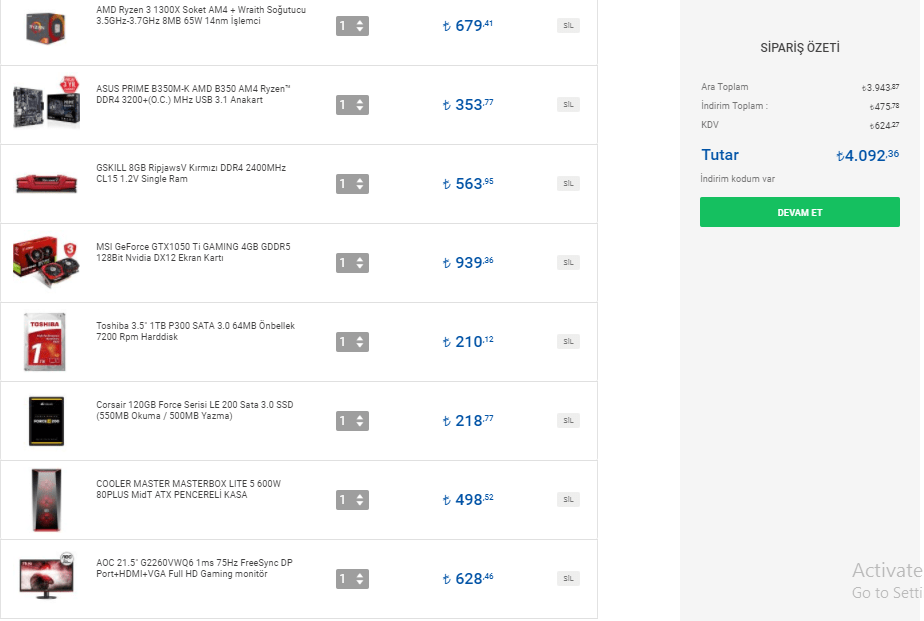Open the Corsair Force LE 200 SSD thumbnail
Image resolution: width=924 pixels, height=621 pixels.
click(46, 421)
